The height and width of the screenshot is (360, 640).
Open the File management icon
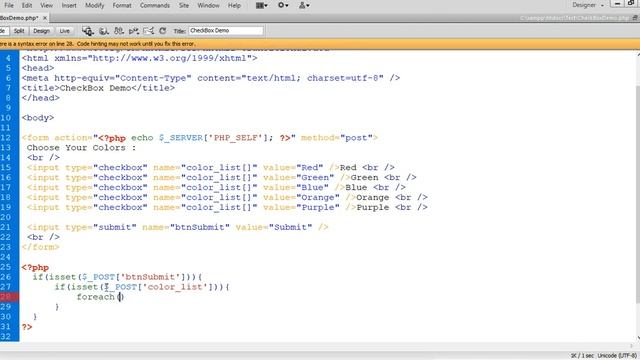click(119, 31)
